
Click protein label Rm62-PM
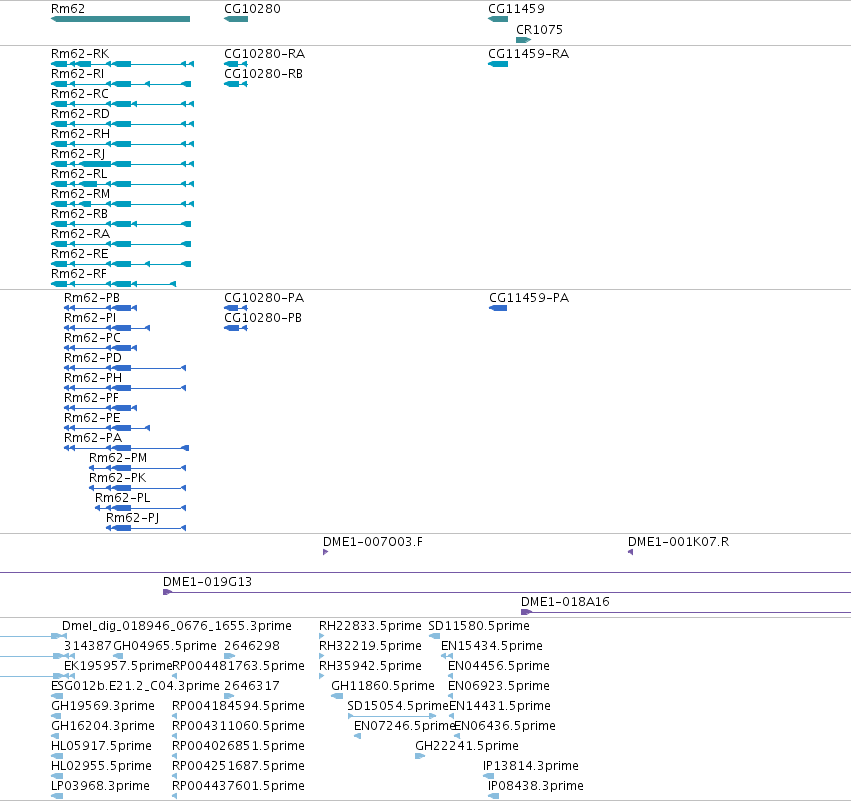pos(118,458)
